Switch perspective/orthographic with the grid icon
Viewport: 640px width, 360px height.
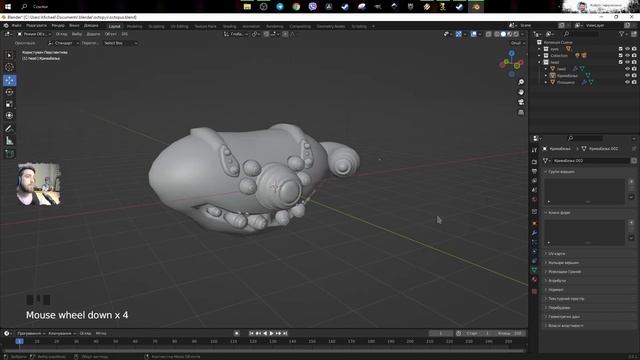tap(521, 112)
